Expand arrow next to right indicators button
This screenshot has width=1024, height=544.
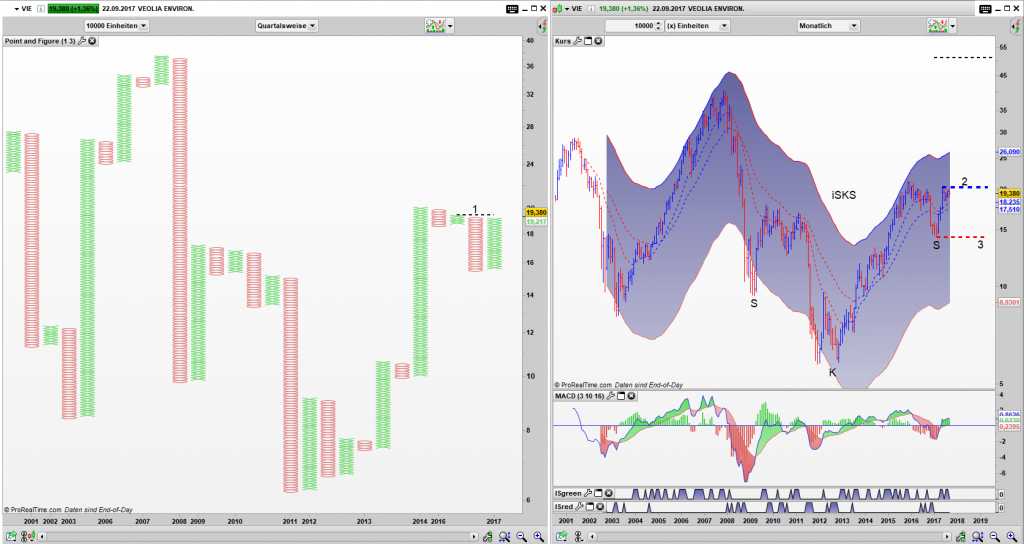[953, 25]
